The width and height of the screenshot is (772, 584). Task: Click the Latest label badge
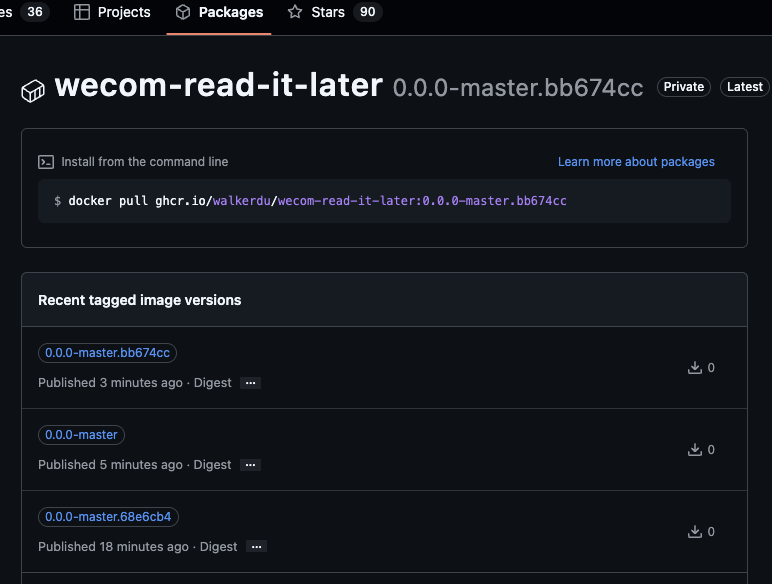coord(745,87)
